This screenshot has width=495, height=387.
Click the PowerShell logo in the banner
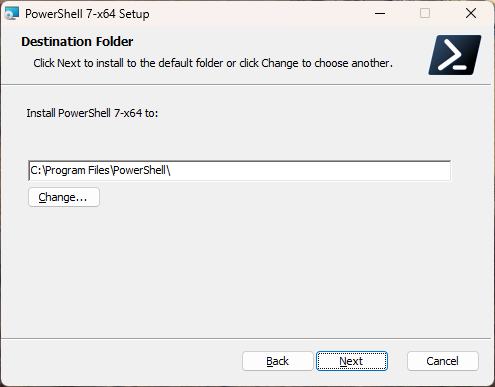point(455,55)
